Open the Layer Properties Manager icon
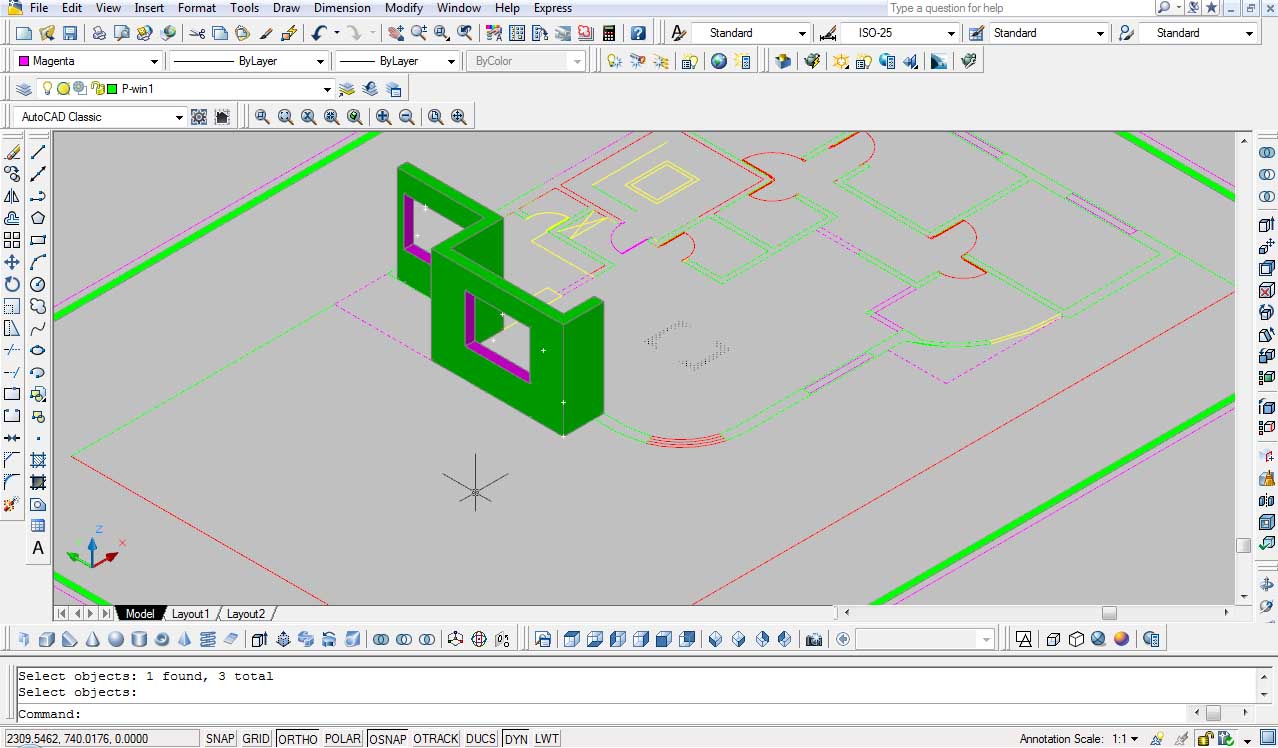This screenshot has width=1278, height=748. point(24,89)
